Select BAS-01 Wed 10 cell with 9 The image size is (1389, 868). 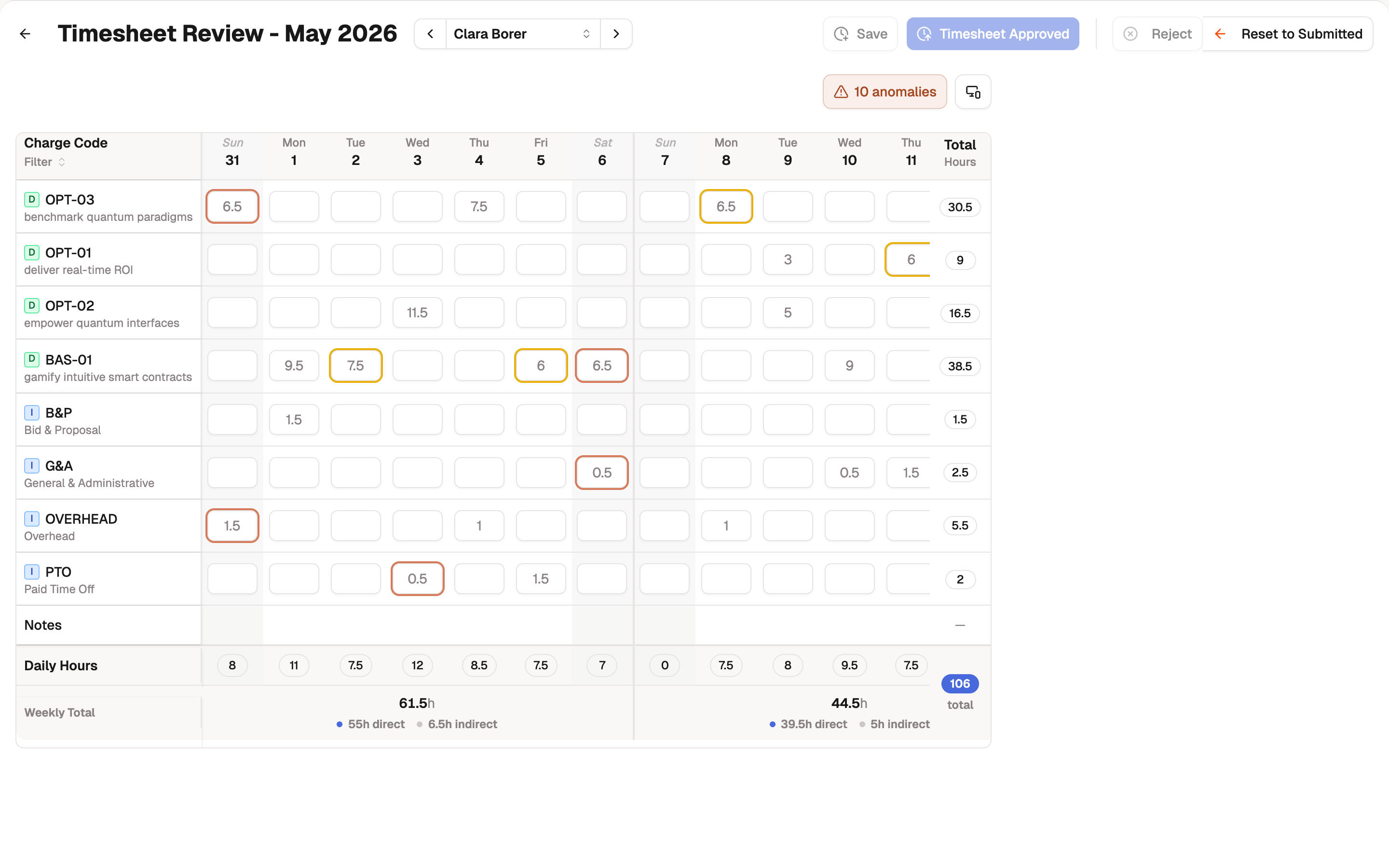pos(849,366)
